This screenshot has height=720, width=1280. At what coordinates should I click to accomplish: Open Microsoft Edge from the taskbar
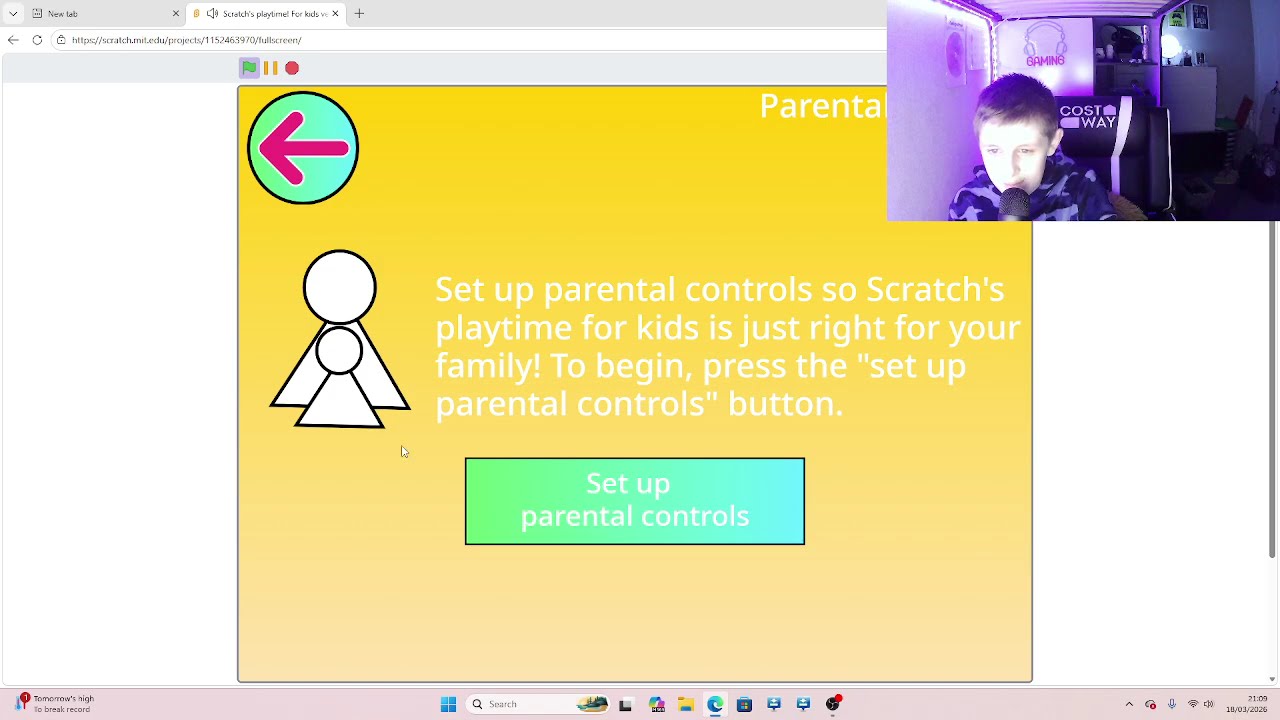point(715,704)
